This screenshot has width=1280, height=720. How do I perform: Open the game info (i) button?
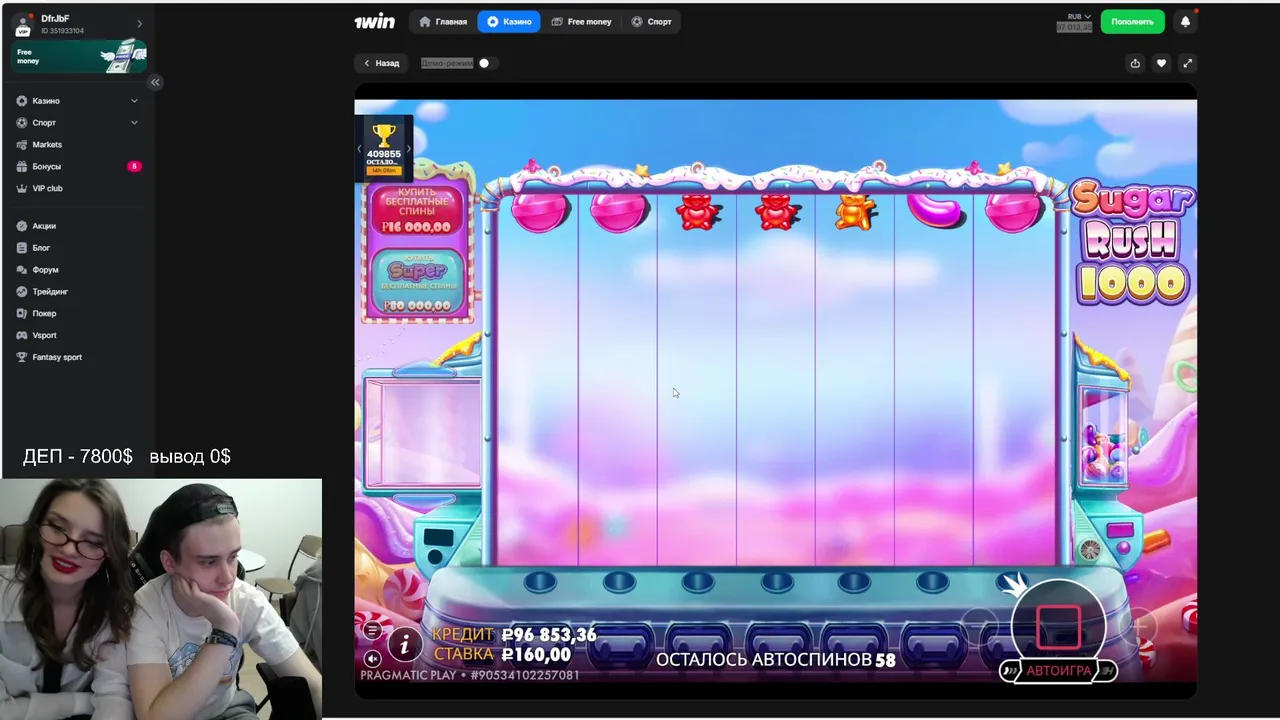point(404,645)
